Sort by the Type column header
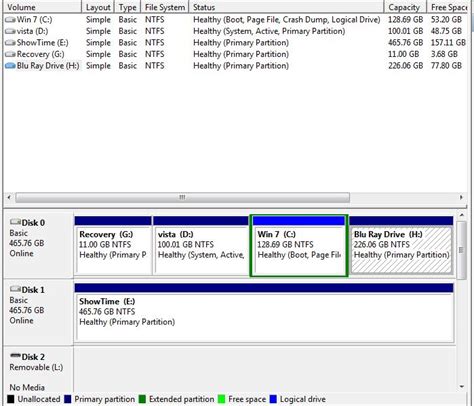This screenshot has height=406, width=474. [128, 7]
